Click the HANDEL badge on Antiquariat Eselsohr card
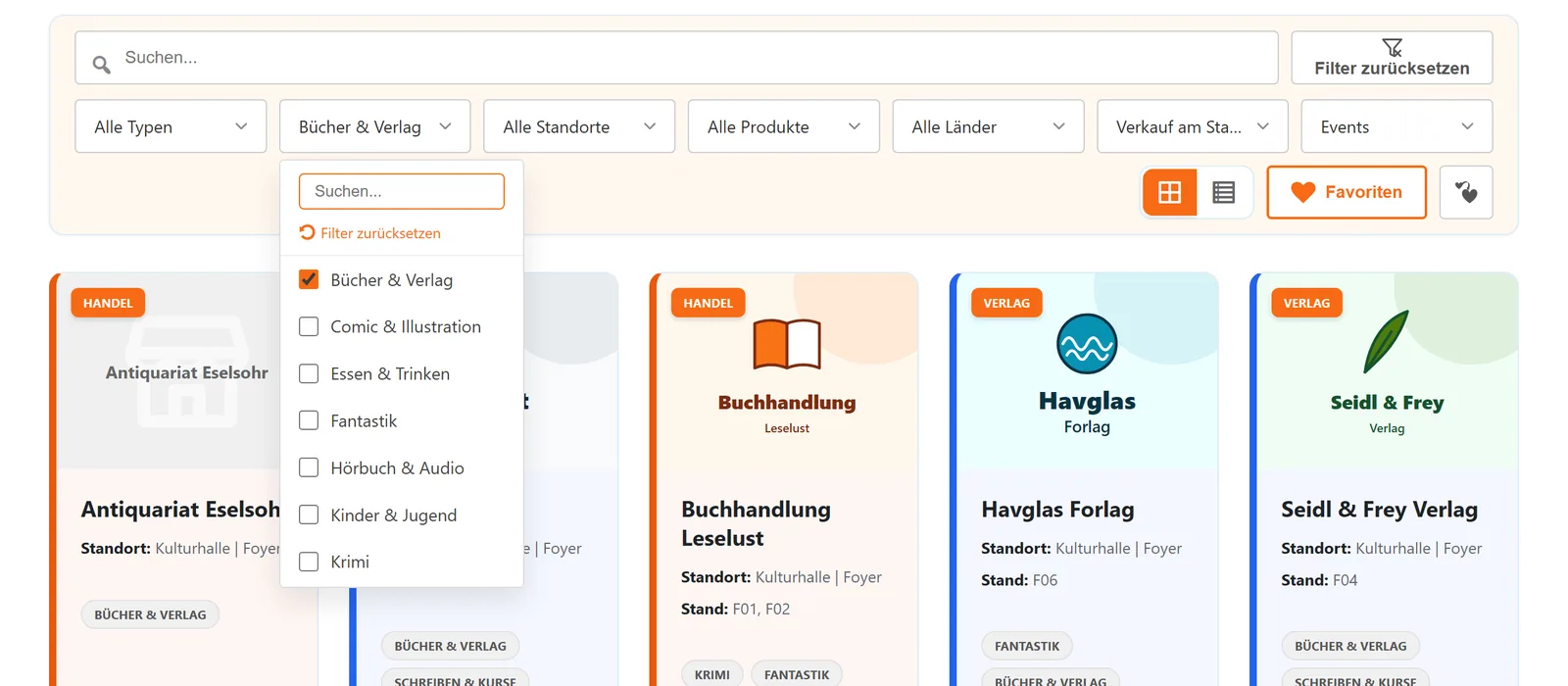1568x686 pixels. point(108,303)
